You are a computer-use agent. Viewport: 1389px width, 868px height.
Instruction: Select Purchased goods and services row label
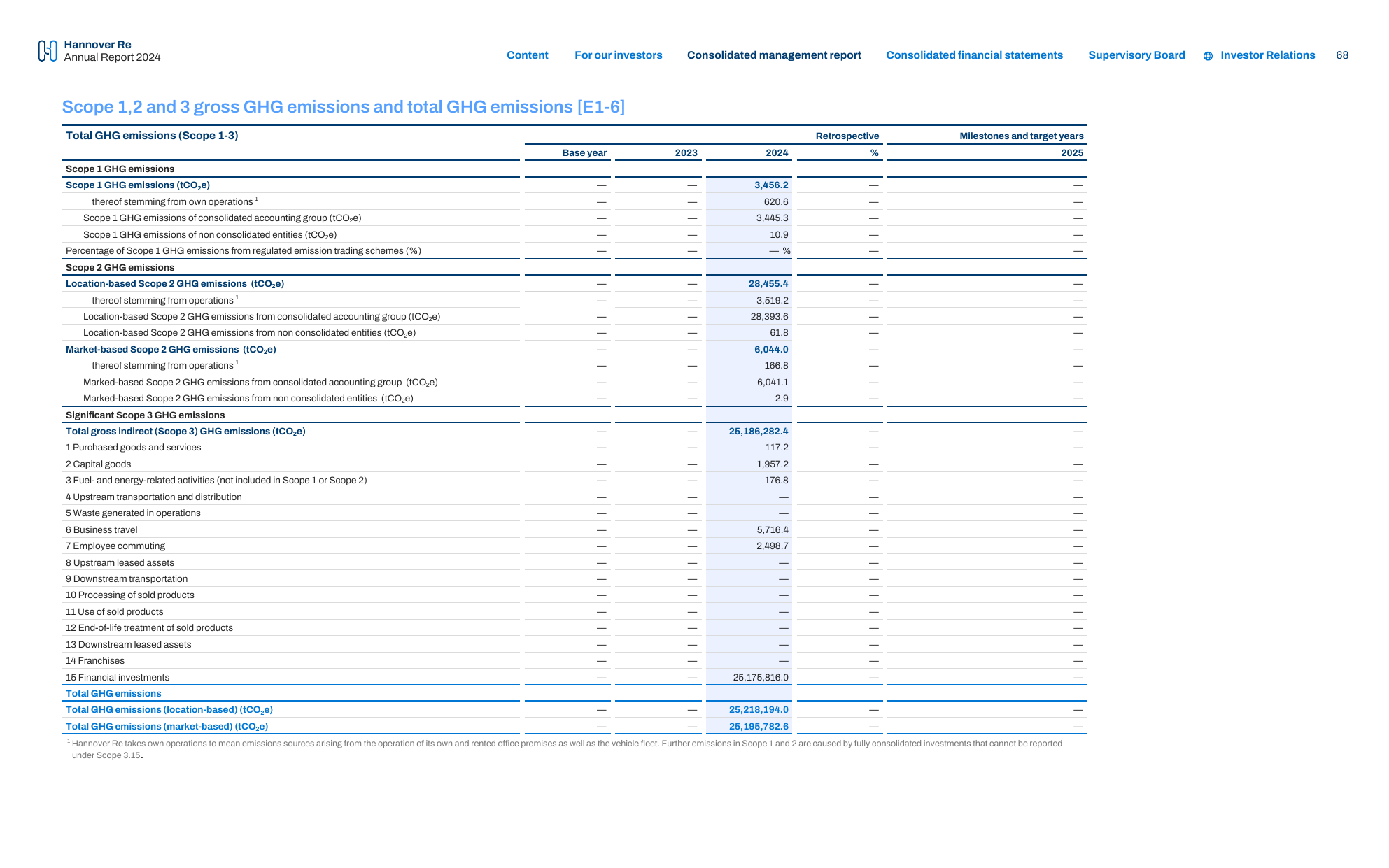coord(133,448)
